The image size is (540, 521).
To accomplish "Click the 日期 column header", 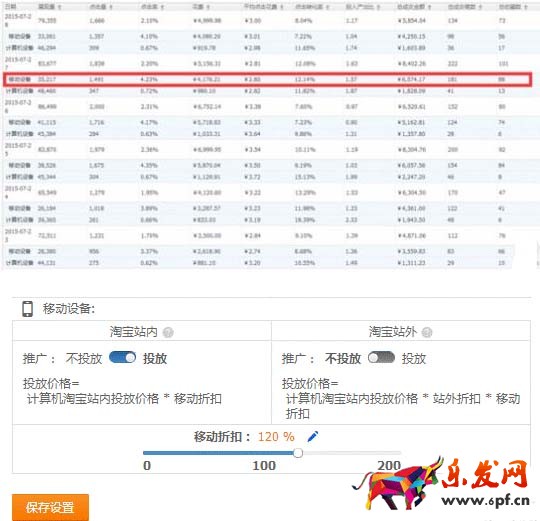I will point(10,7).
